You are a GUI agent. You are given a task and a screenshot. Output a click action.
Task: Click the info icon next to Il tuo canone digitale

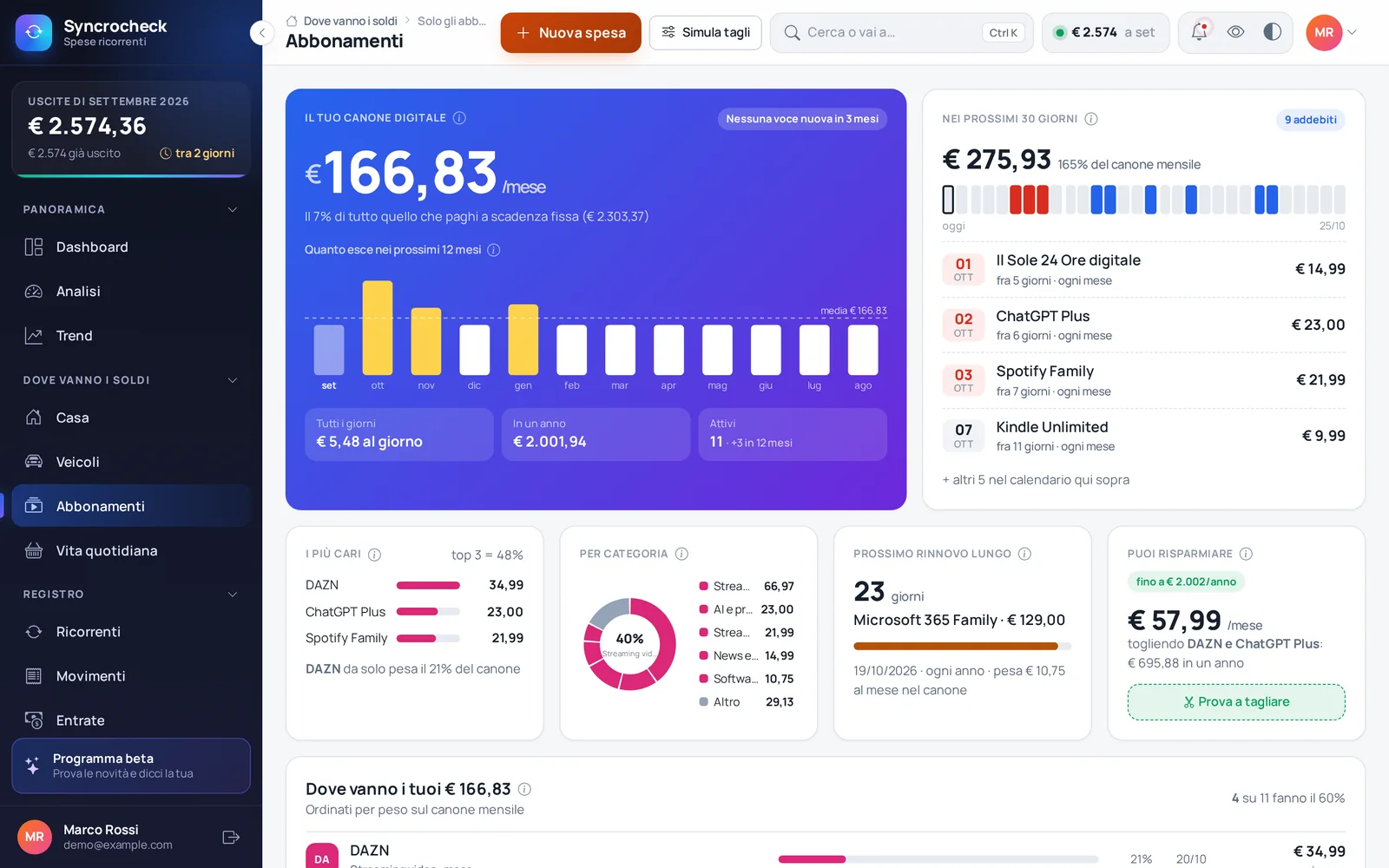459,118
